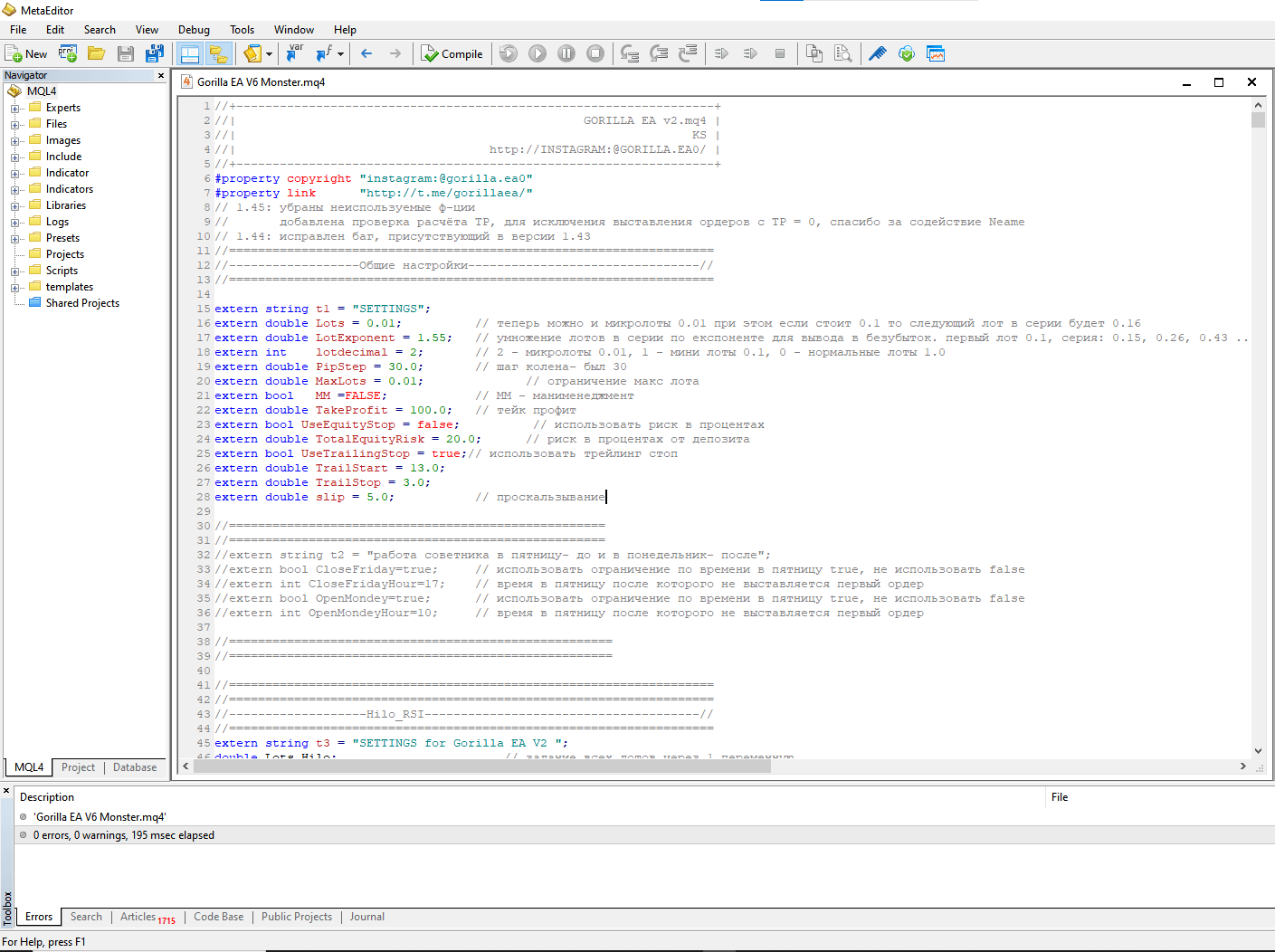Image resolution: width=1275 pixels, height=952 pixels.
Task: Click the compare files documents icon
Action: (814, 53)
